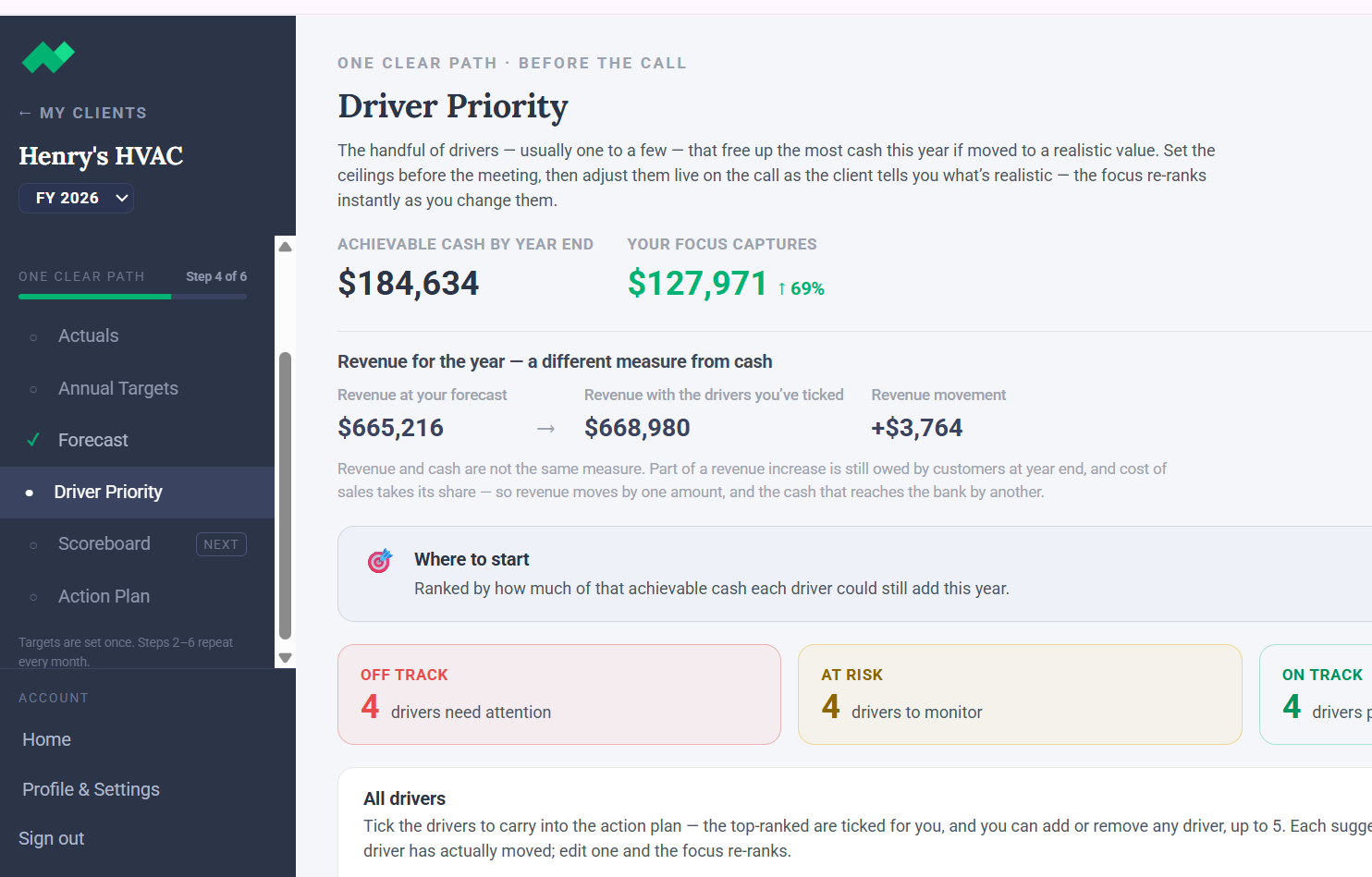Open Profile & Settings
This screenshot has width=1372, height=877.
click(x=91, y=789)
